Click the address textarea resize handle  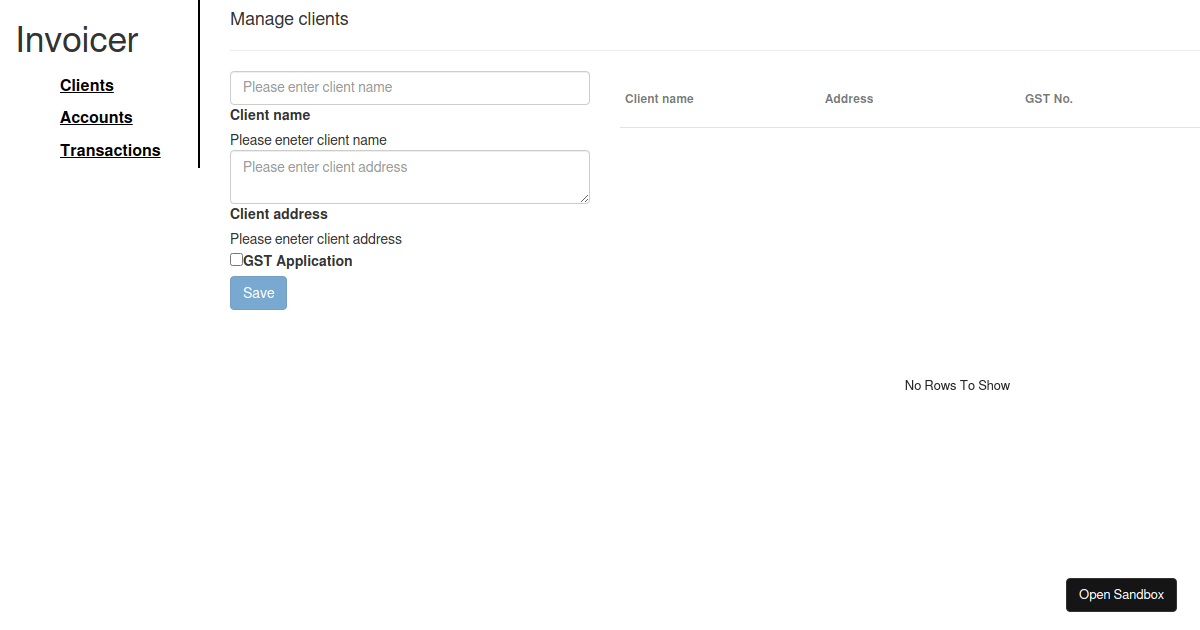(586, 199)
